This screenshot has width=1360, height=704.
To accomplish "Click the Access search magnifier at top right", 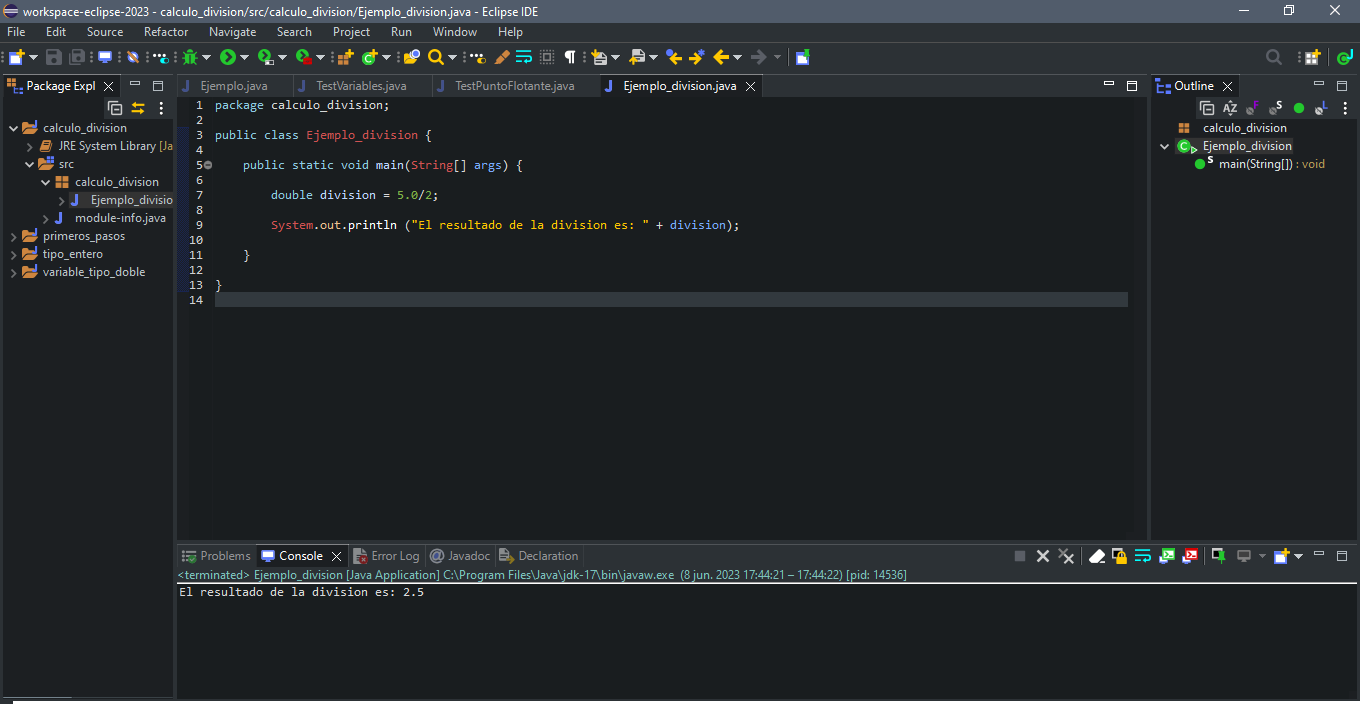I will 1274,57.
